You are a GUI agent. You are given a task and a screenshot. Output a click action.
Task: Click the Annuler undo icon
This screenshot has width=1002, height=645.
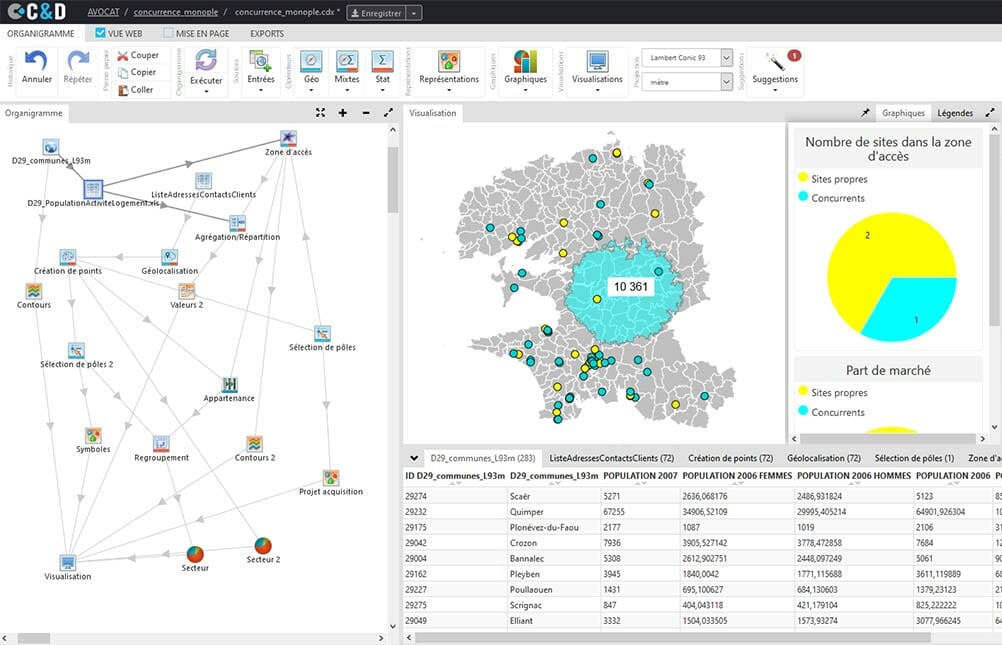(36, 61)
